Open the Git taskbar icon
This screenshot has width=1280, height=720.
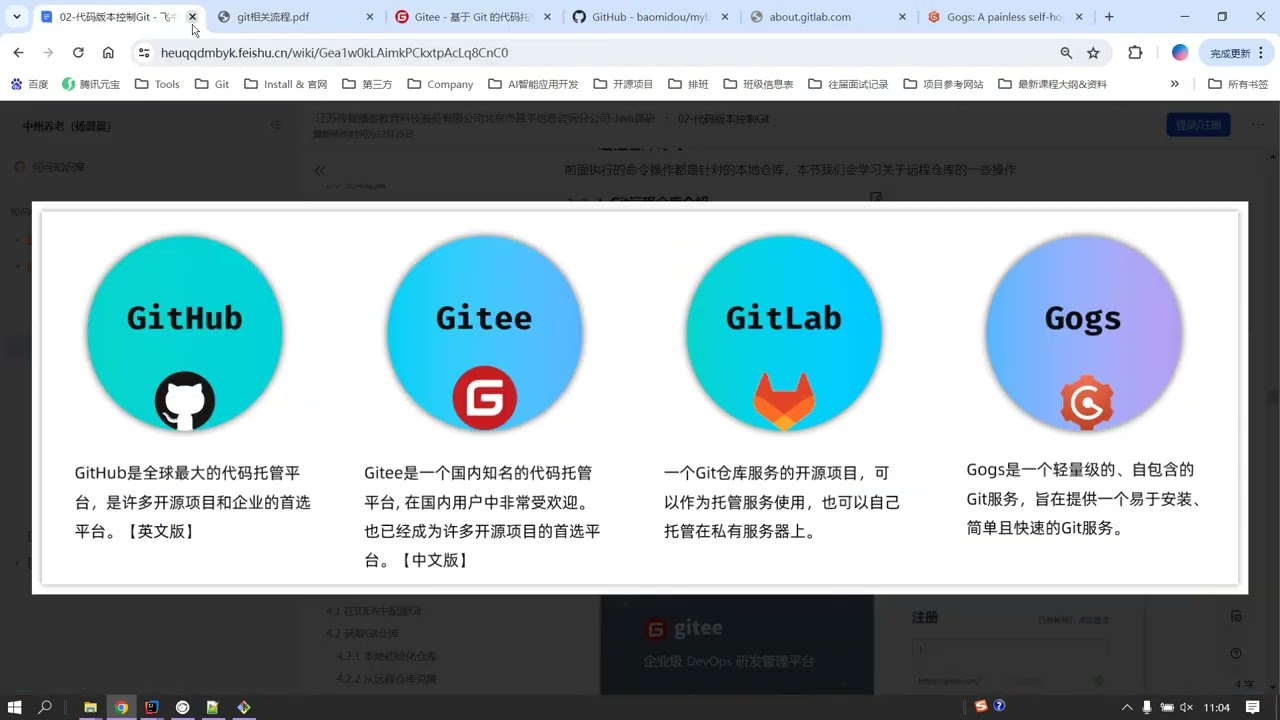tap(244, 707)
